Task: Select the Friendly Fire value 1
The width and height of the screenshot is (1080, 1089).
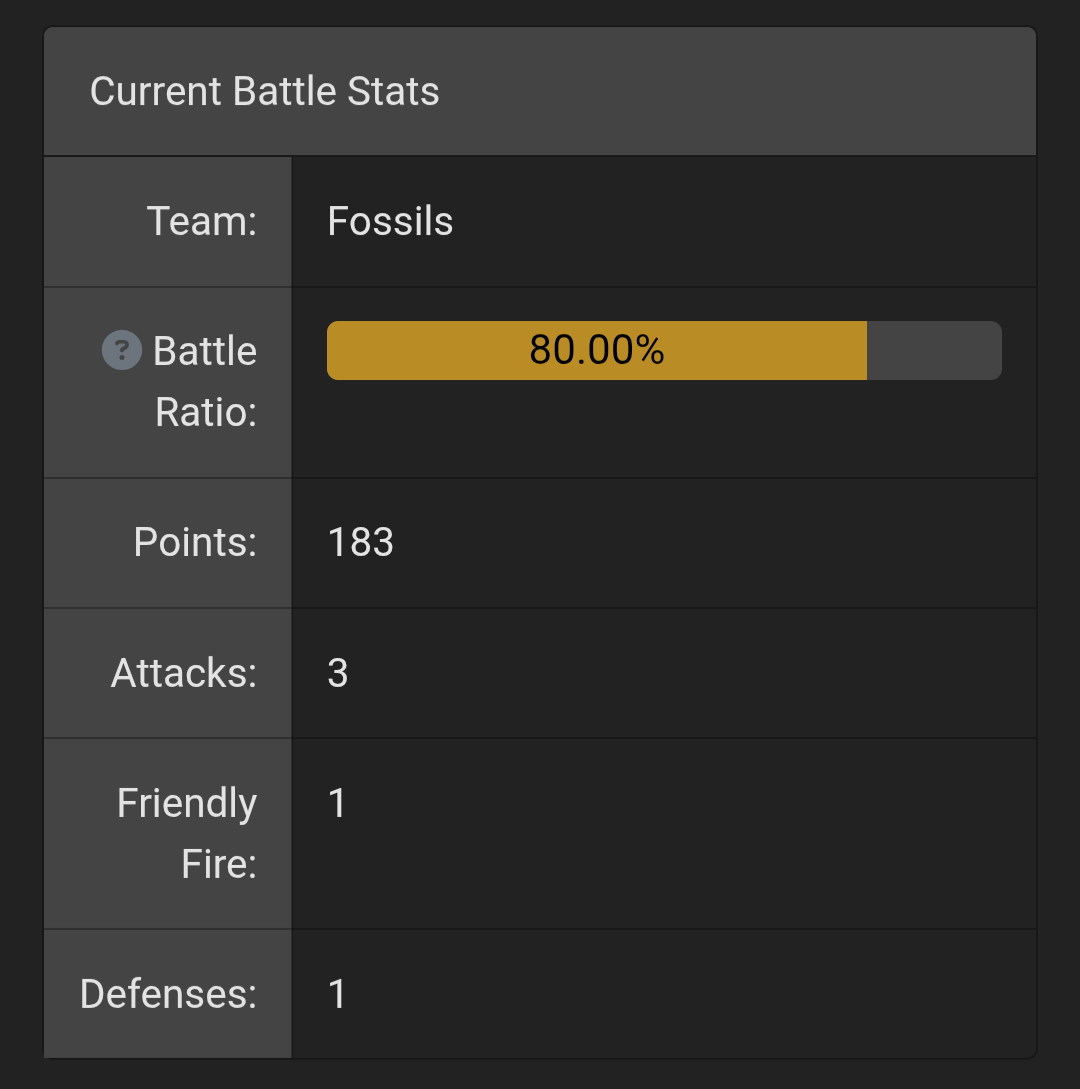Action: pyautogui.click(x=337, y=803)
